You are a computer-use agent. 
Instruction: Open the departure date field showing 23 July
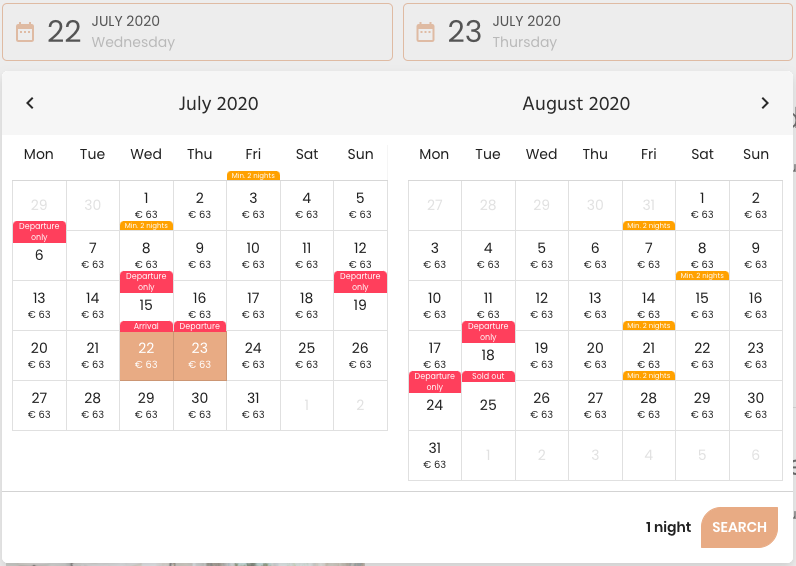(x=598, y=32)
